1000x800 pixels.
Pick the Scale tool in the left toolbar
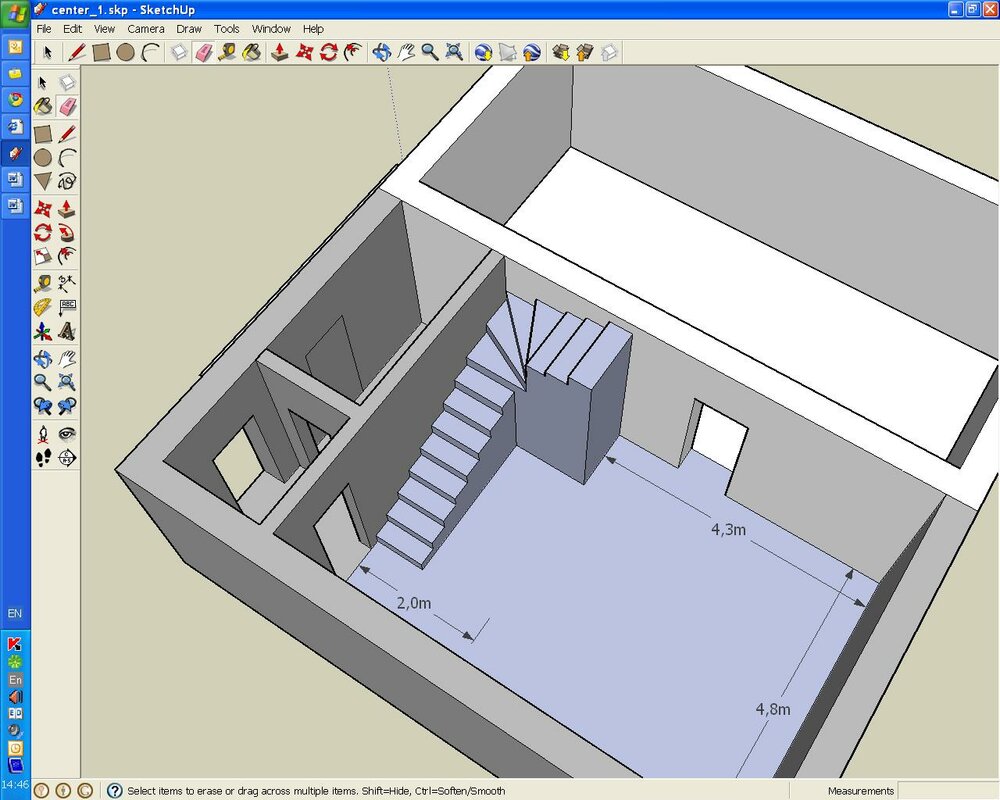(43, 256)
